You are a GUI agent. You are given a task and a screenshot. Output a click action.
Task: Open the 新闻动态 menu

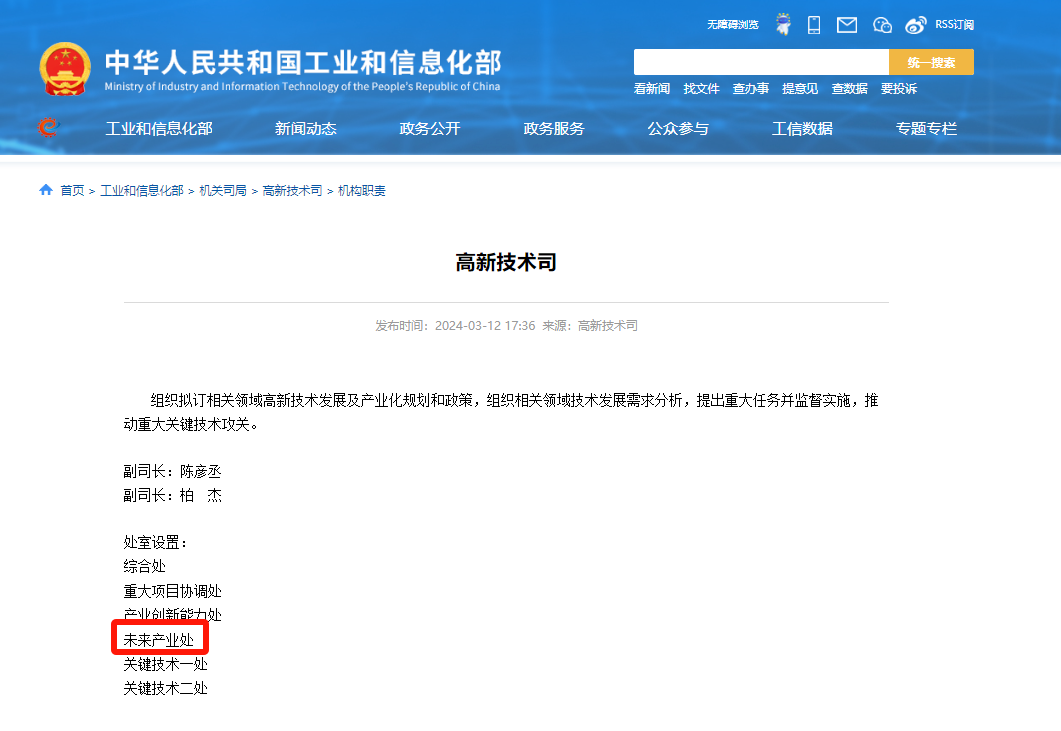pos(306,129)
